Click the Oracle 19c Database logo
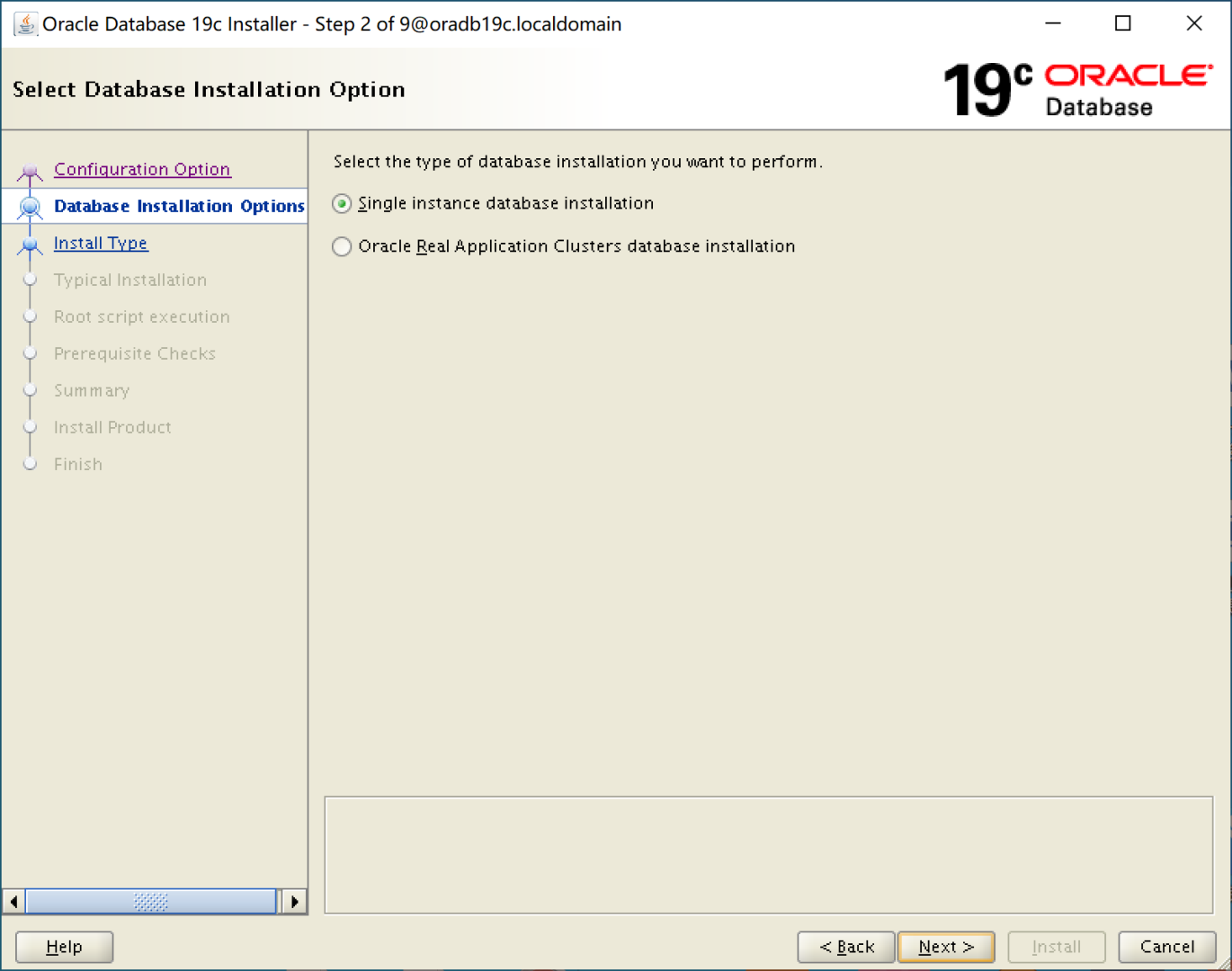1232x971 pixels. coord(1077,90)
